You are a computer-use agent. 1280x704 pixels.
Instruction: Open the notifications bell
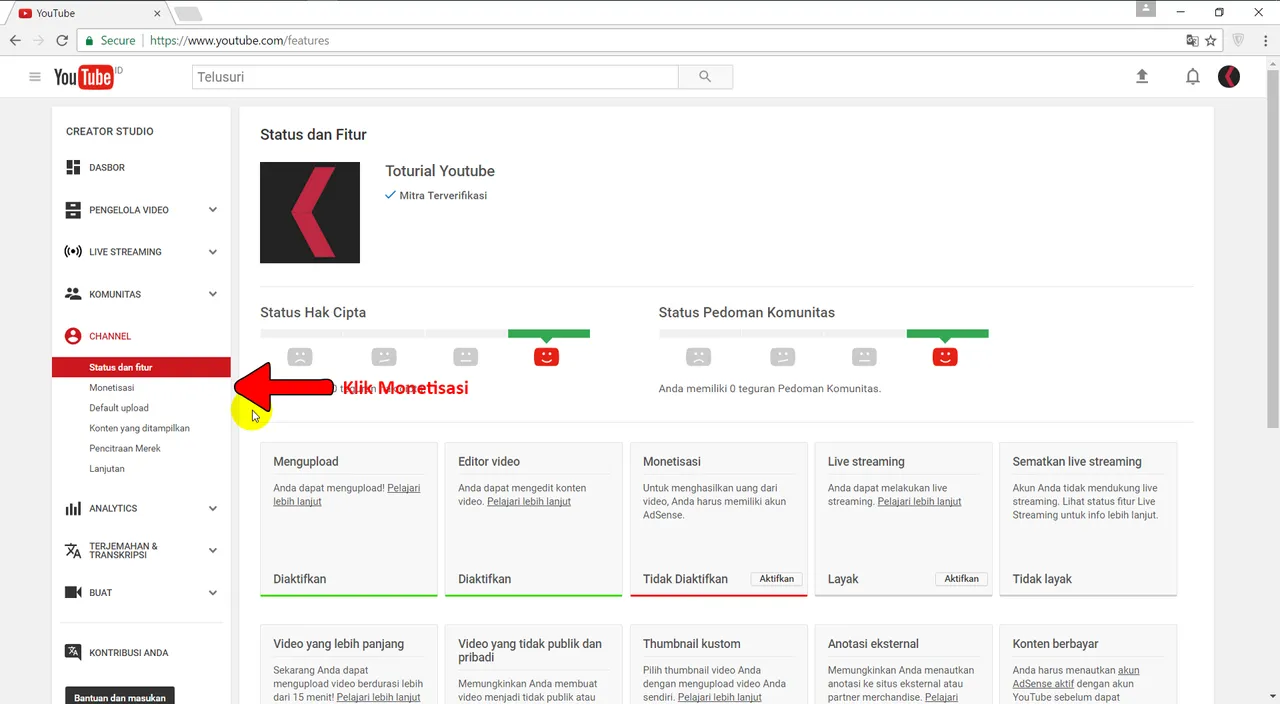point(1193,77)
